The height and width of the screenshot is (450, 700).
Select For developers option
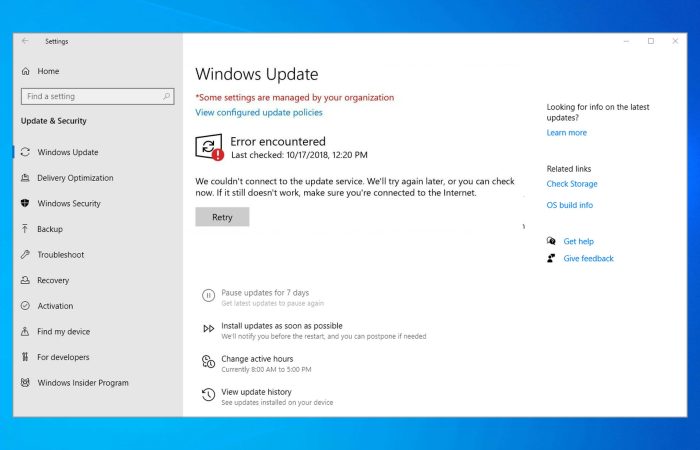63,357
